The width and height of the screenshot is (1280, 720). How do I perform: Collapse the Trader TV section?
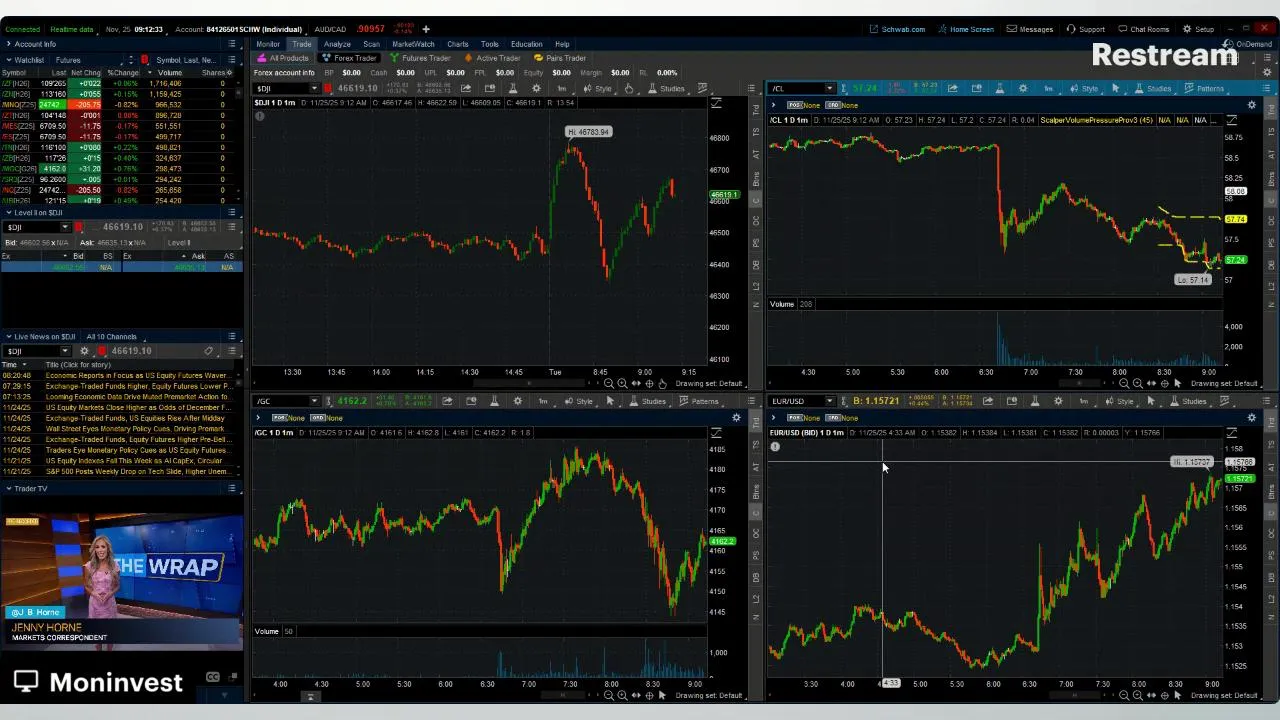pyautogui.click(x=8, y=488)
